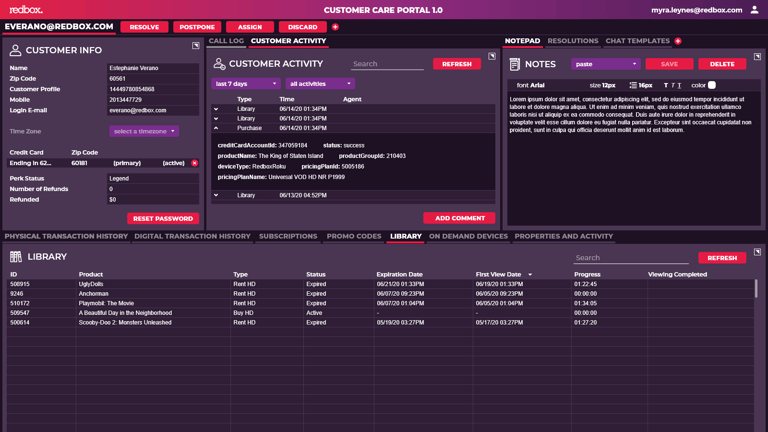Open the user account icon
Image resolution: width=768 pixels, height=432 pixels.
(x=754, y=10)
